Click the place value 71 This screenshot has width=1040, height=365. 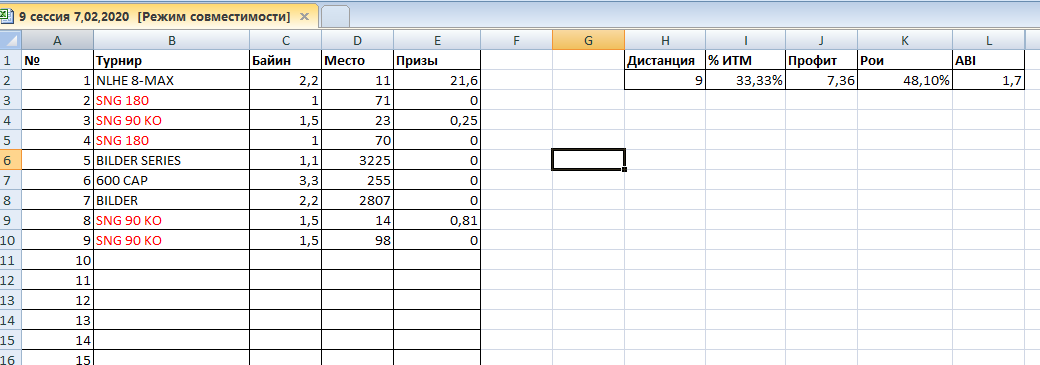(358, 101)
